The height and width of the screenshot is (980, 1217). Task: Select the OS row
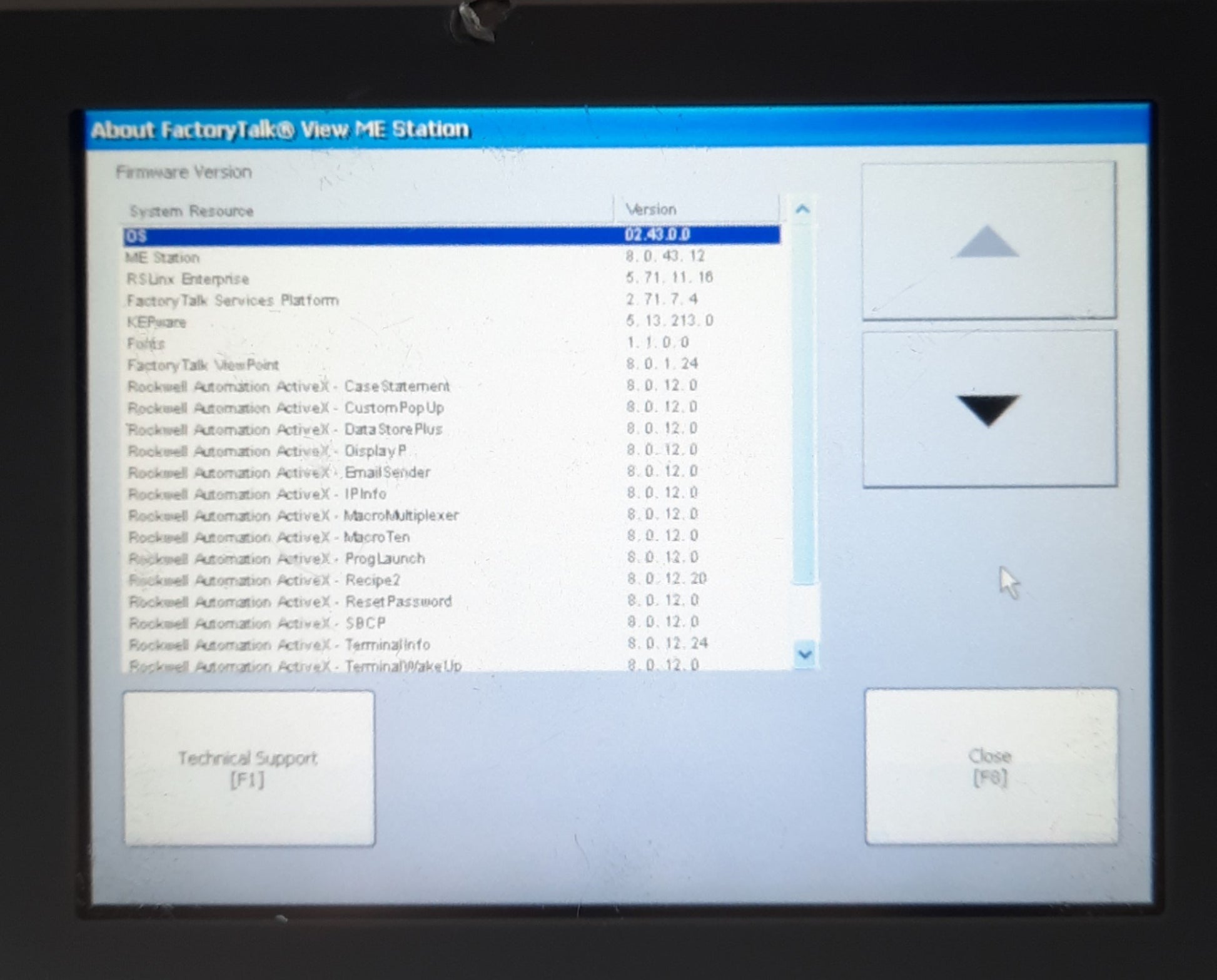[x=452, y=236]
